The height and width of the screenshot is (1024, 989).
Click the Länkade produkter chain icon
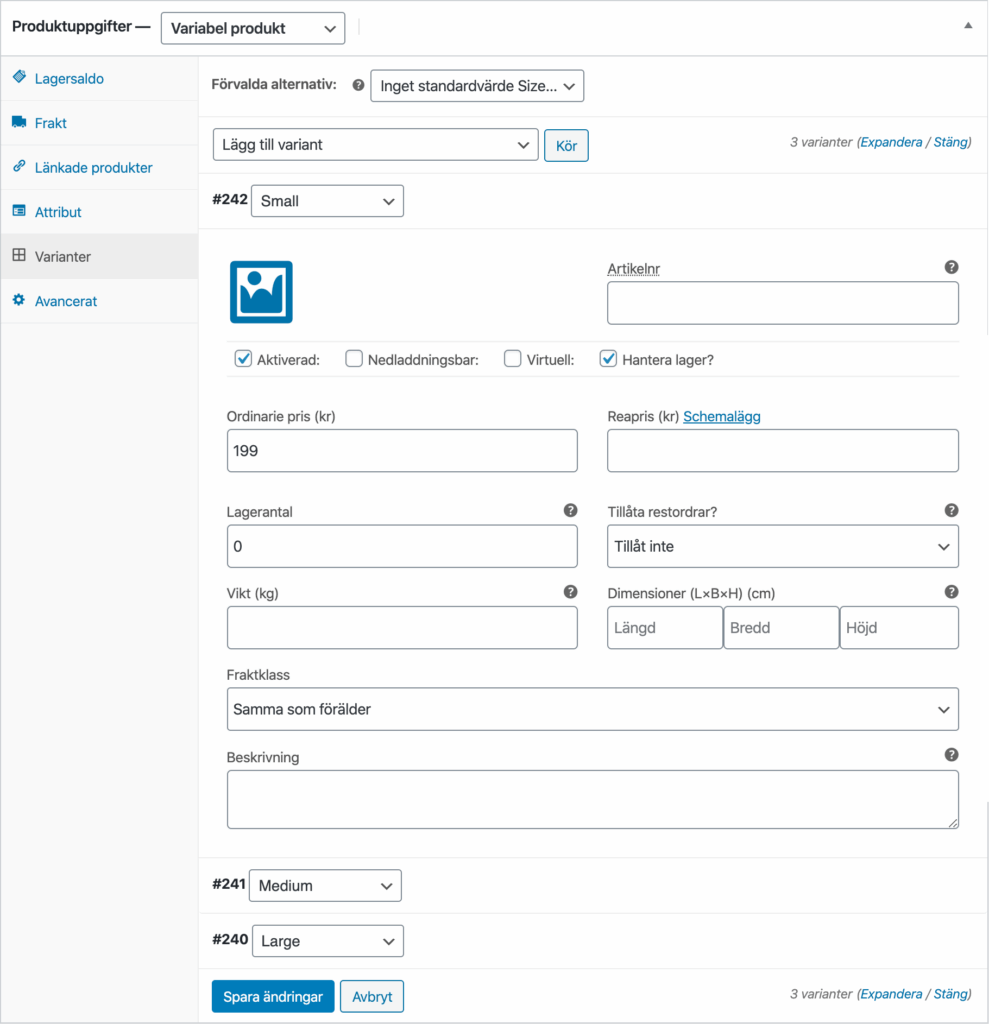click(19, 167)
